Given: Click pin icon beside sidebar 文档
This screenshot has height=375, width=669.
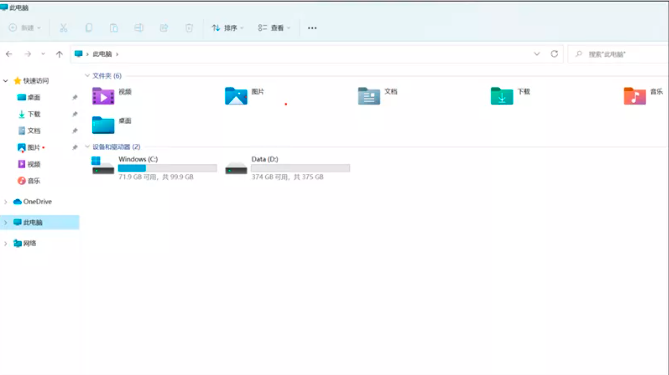Looking at the screenshot, I should pyautogui.click(x=75, y=131).
